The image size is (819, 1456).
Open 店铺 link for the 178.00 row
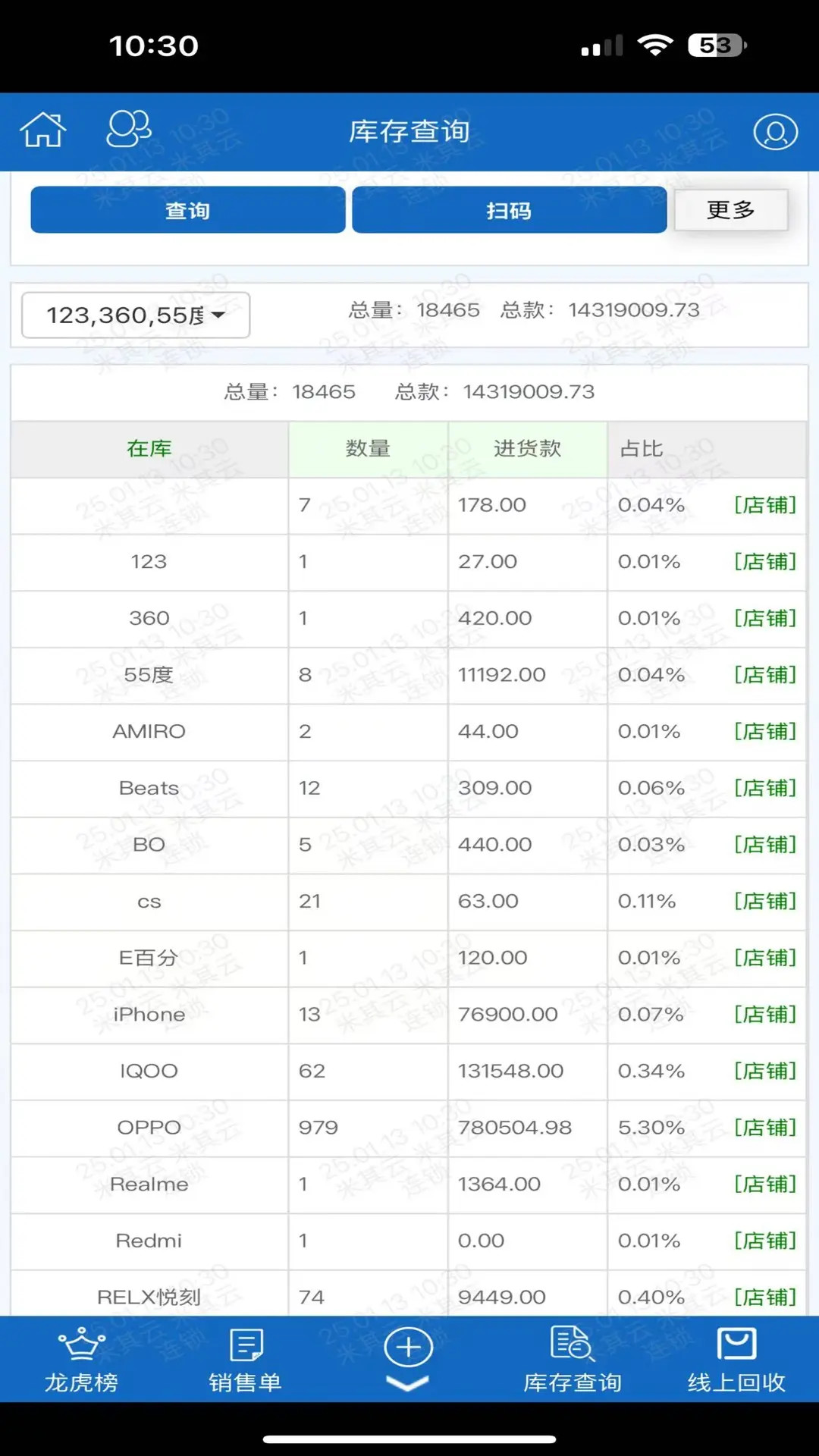pos(764,505)
